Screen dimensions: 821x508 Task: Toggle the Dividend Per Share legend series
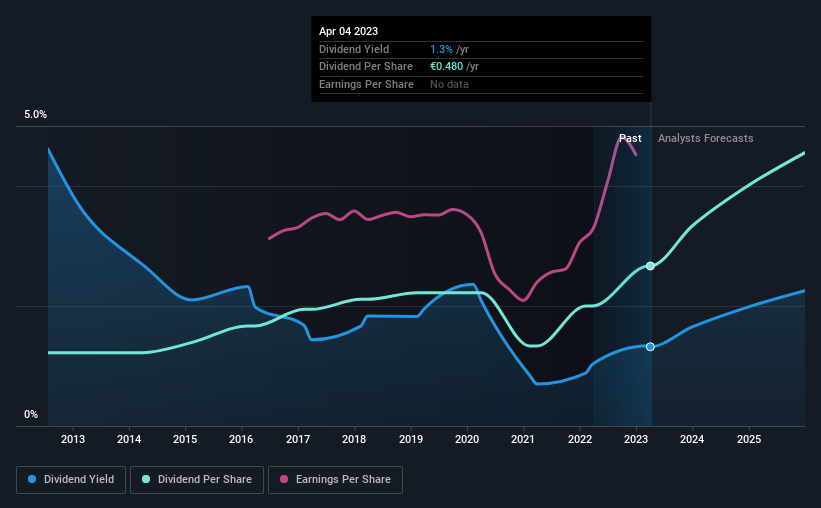[197, 480]
